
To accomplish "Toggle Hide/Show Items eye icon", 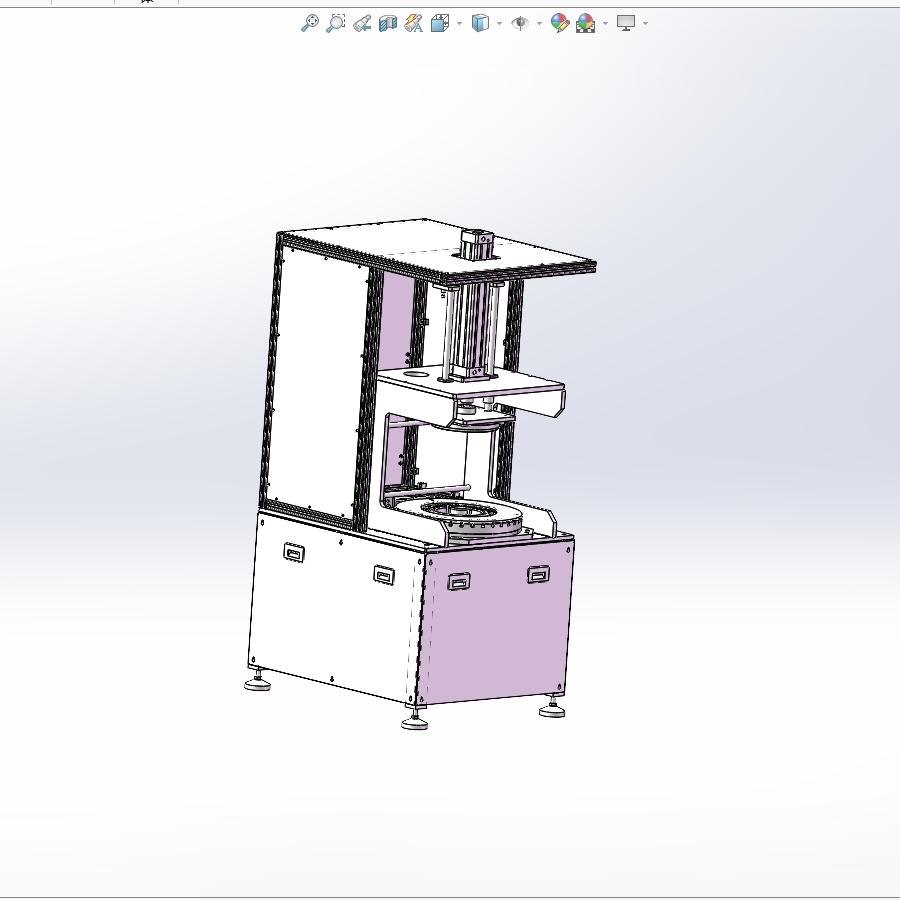I will coord(520,24).
